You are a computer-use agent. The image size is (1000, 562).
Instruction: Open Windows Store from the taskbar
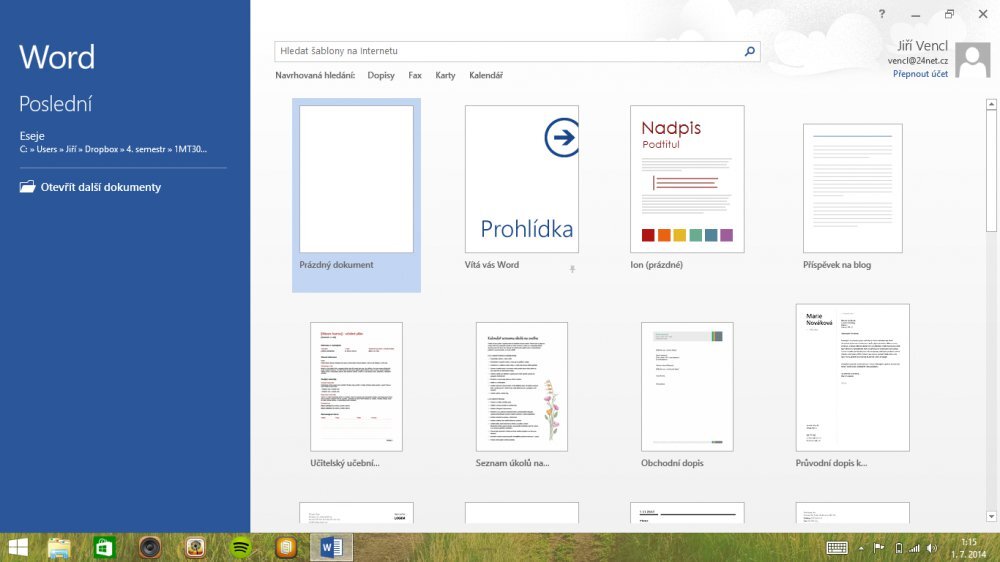pos(104,547)
